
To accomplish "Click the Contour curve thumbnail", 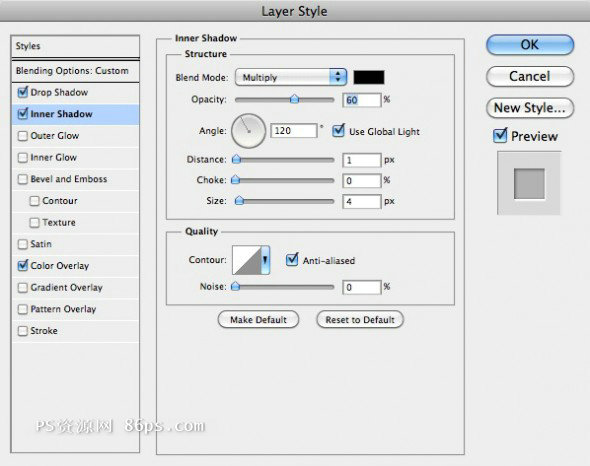I will click(x=247, y=260).
